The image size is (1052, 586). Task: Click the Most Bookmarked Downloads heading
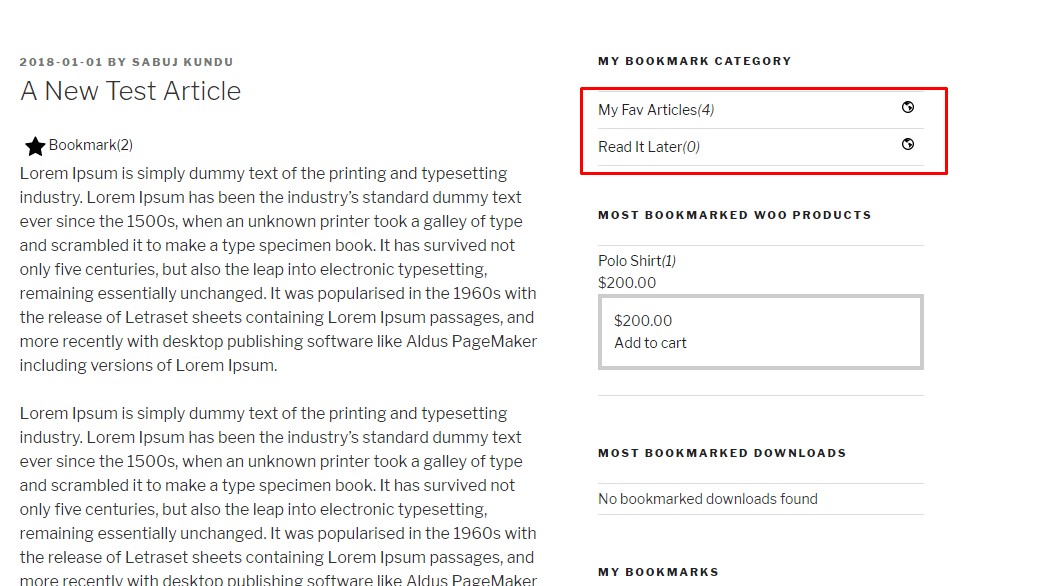tap(722, 453)
